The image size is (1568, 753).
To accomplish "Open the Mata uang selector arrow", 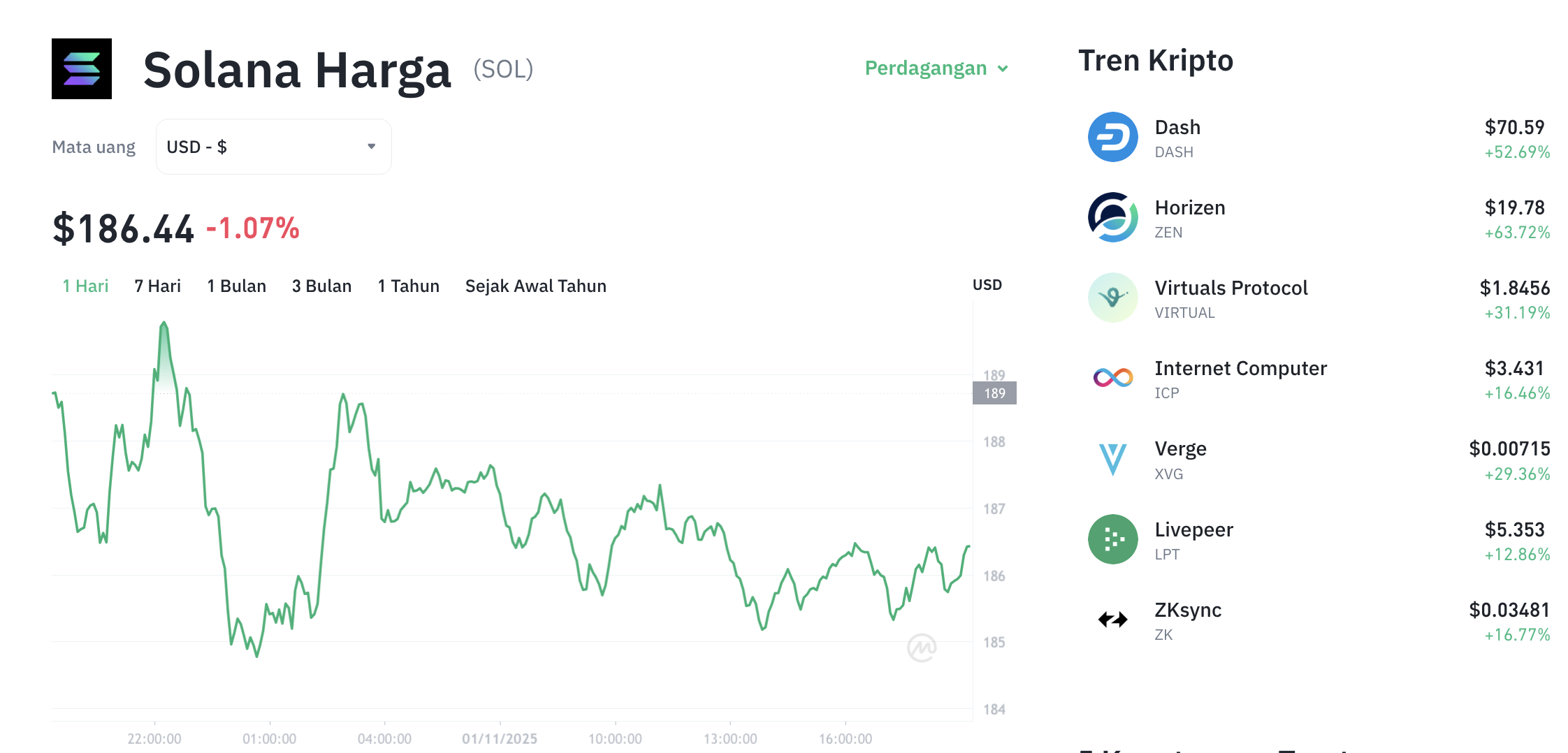I will (372, 146).
